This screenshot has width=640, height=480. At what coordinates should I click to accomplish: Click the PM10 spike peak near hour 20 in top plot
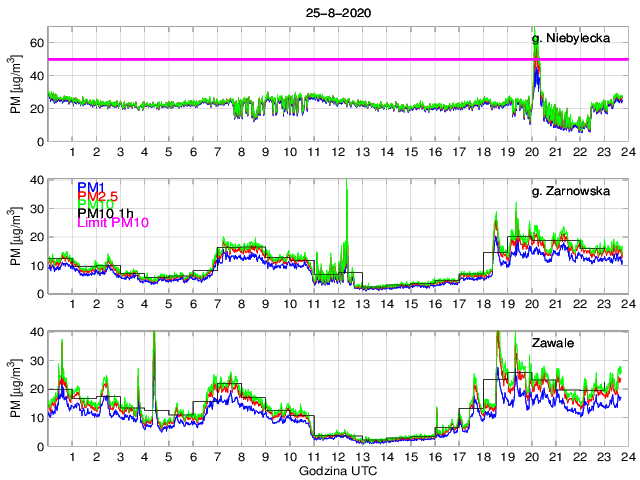point(535,30)
